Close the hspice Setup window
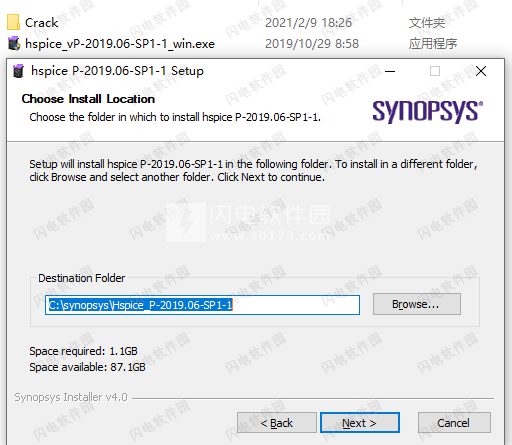The height and width of the screenshot is (445, 512). 481,71
